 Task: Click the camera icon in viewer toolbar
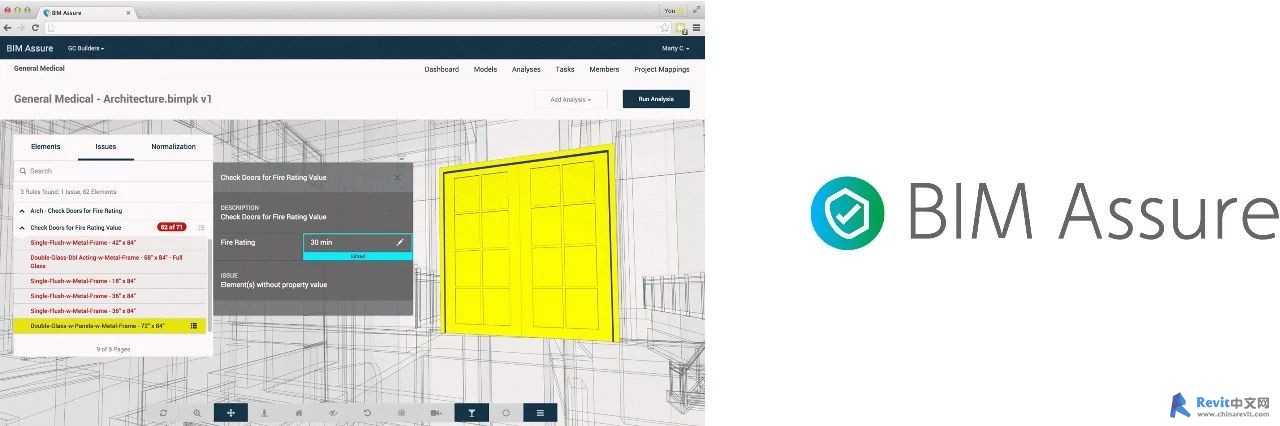click(436, 412)
